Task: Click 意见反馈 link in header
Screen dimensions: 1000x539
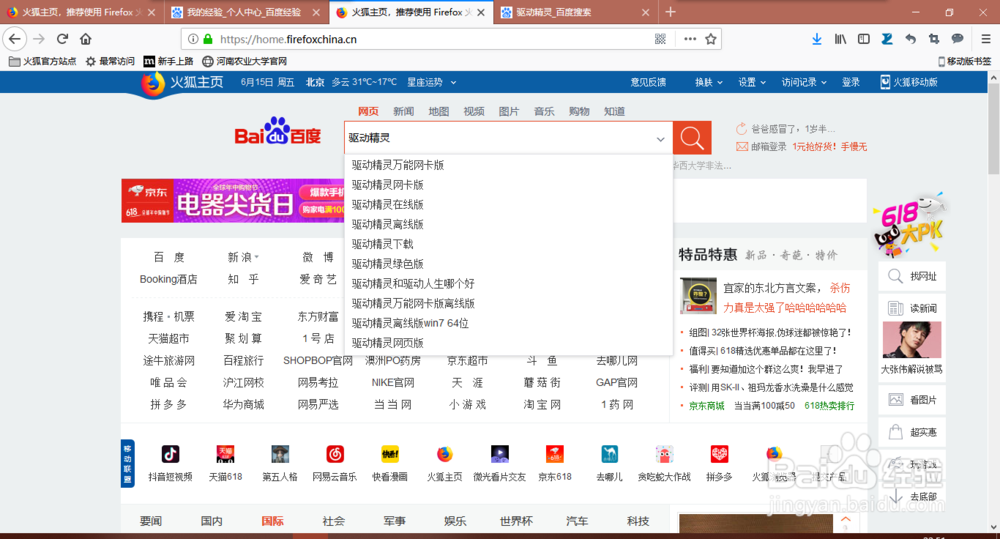Action: (x=648, y=82)
